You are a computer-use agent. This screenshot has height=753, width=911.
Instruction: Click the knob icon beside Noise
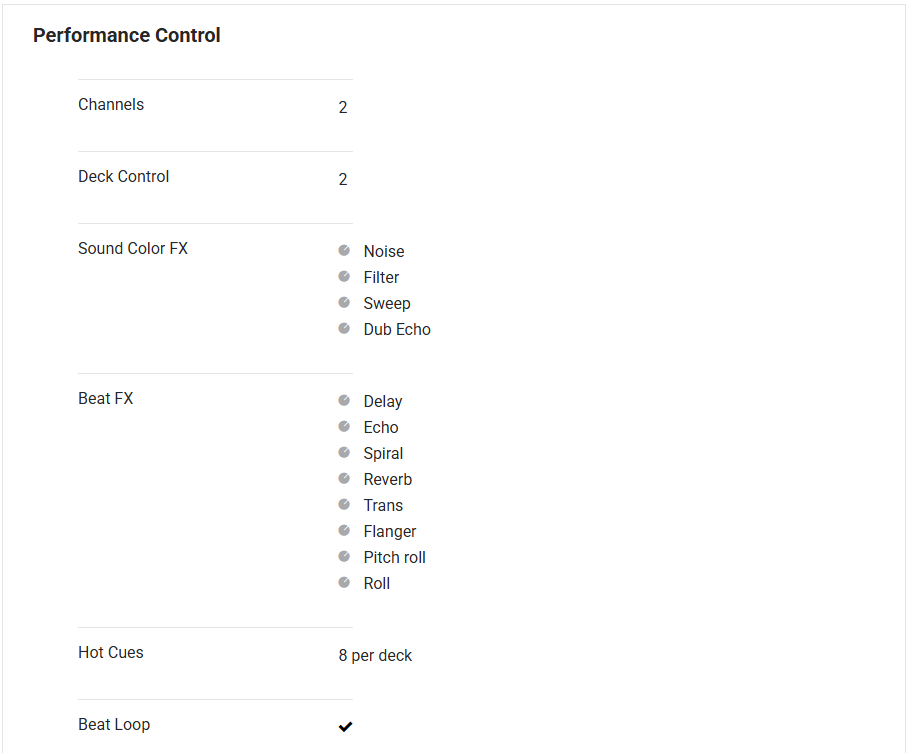344,250
